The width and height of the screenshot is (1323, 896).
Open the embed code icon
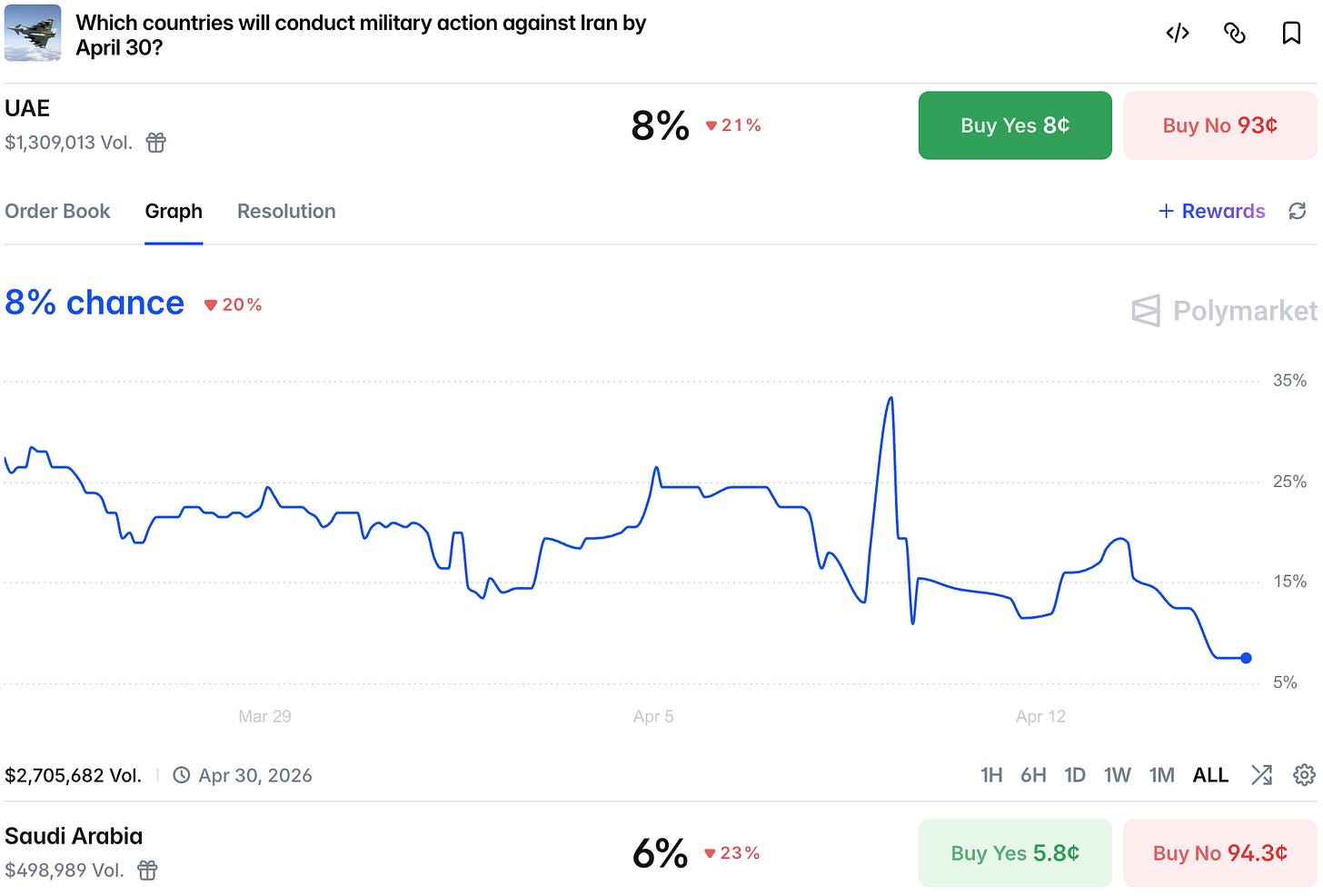(1178, 34)
